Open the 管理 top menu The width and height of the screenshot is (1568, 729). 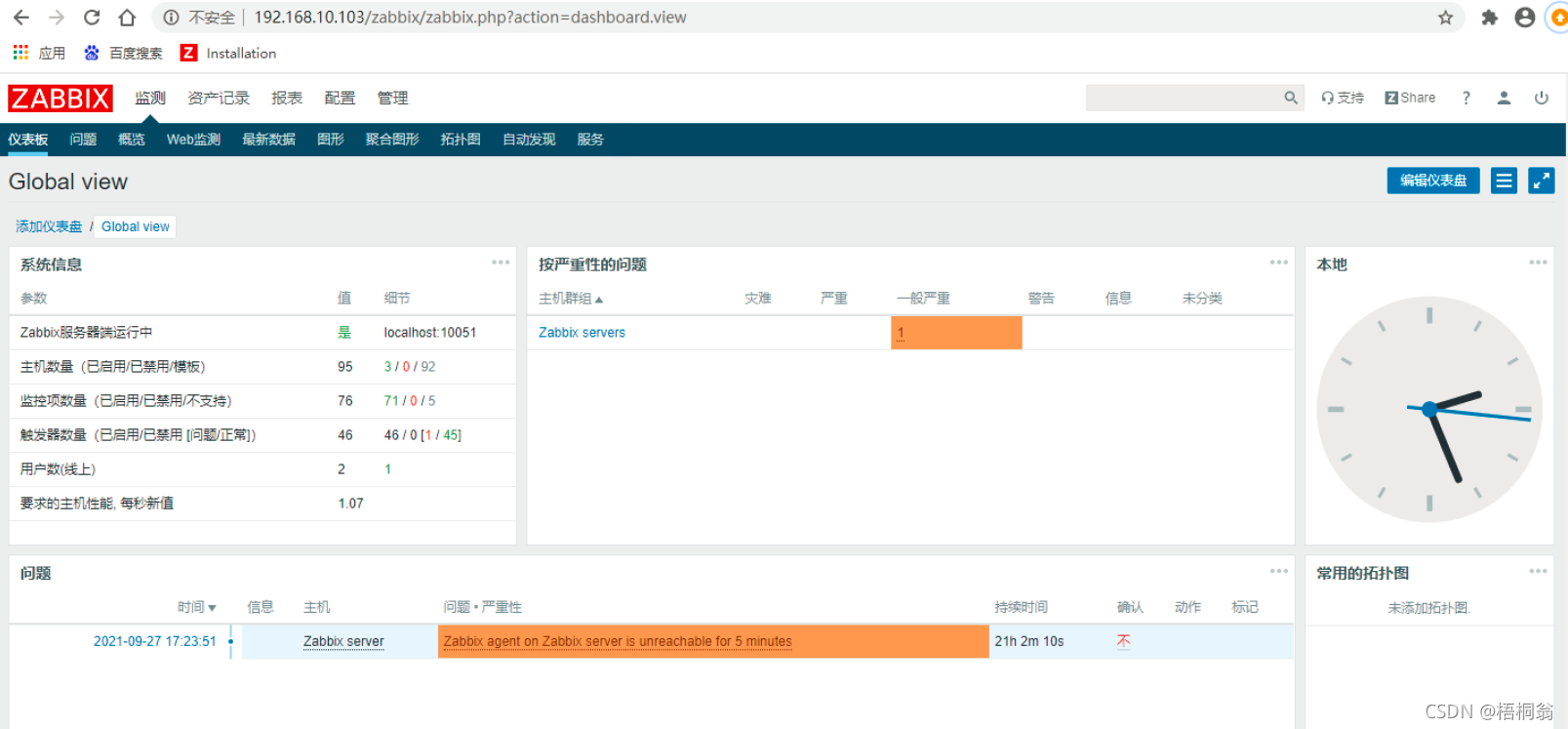(392, 99)
